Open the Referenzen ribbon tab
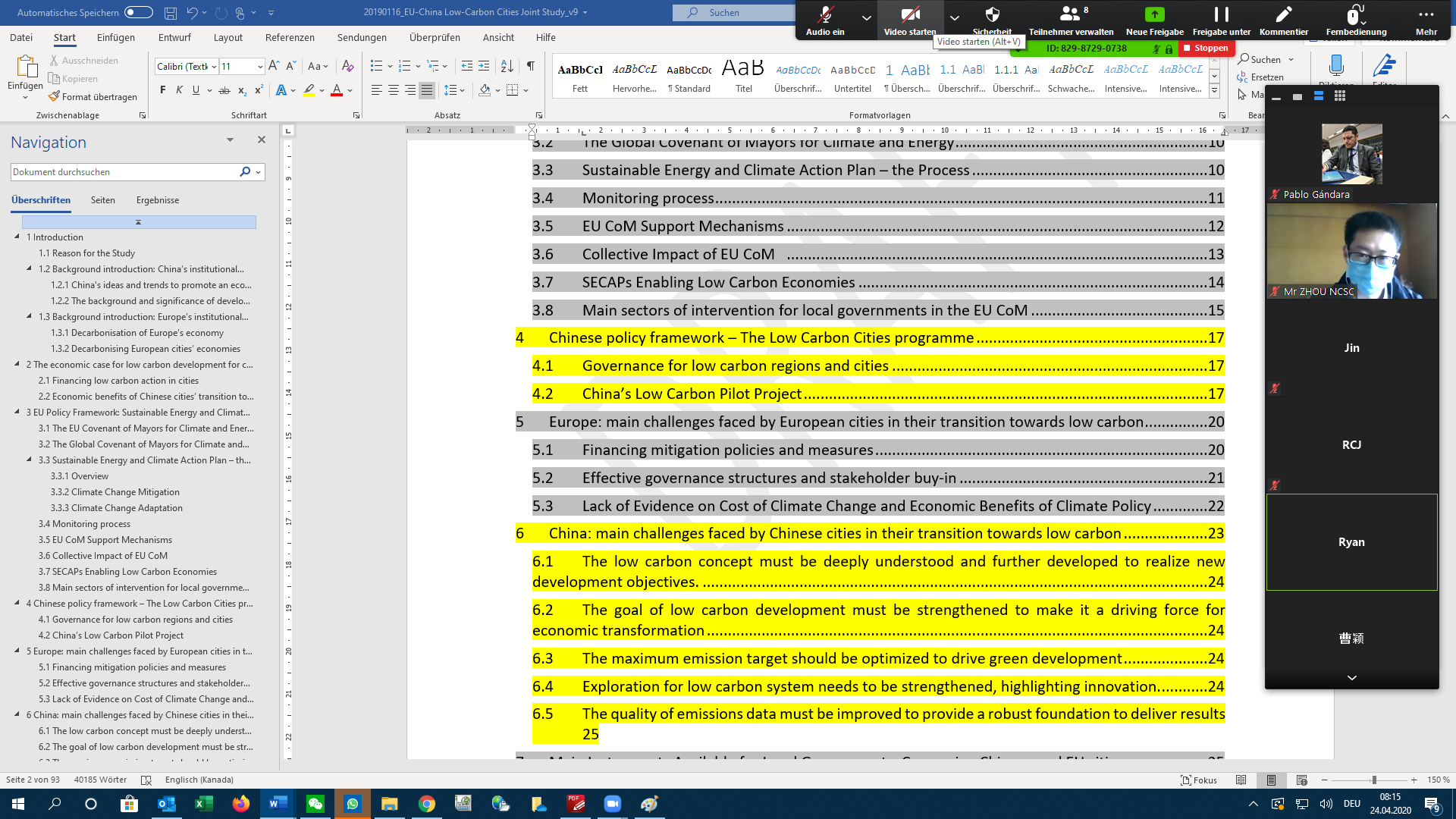This screenshot has height=819, width=1456. click(289, 37)
